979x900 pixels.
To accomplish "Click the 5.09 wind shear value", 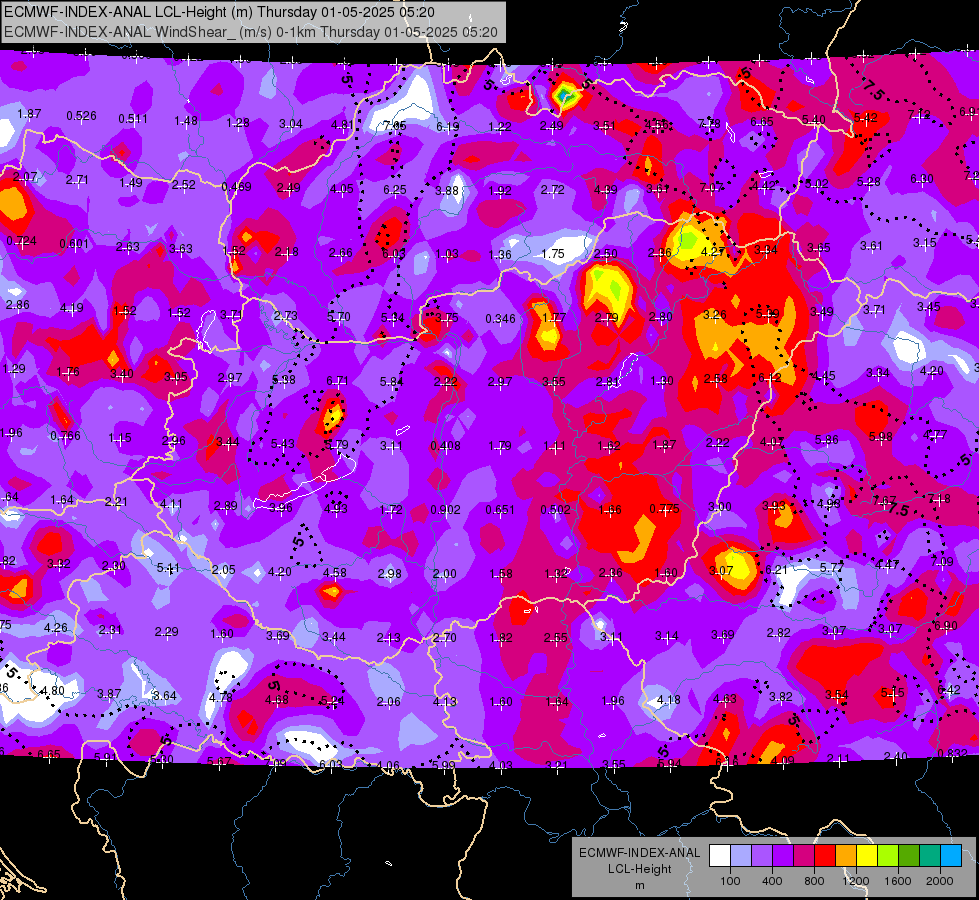I will [767, 314].
